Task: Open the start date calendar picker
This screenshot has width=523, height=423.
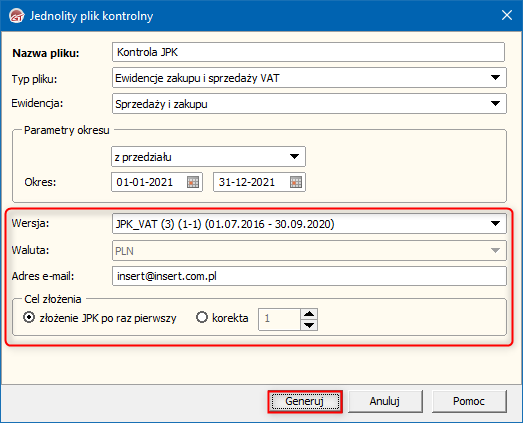Action: pos(193,182)
